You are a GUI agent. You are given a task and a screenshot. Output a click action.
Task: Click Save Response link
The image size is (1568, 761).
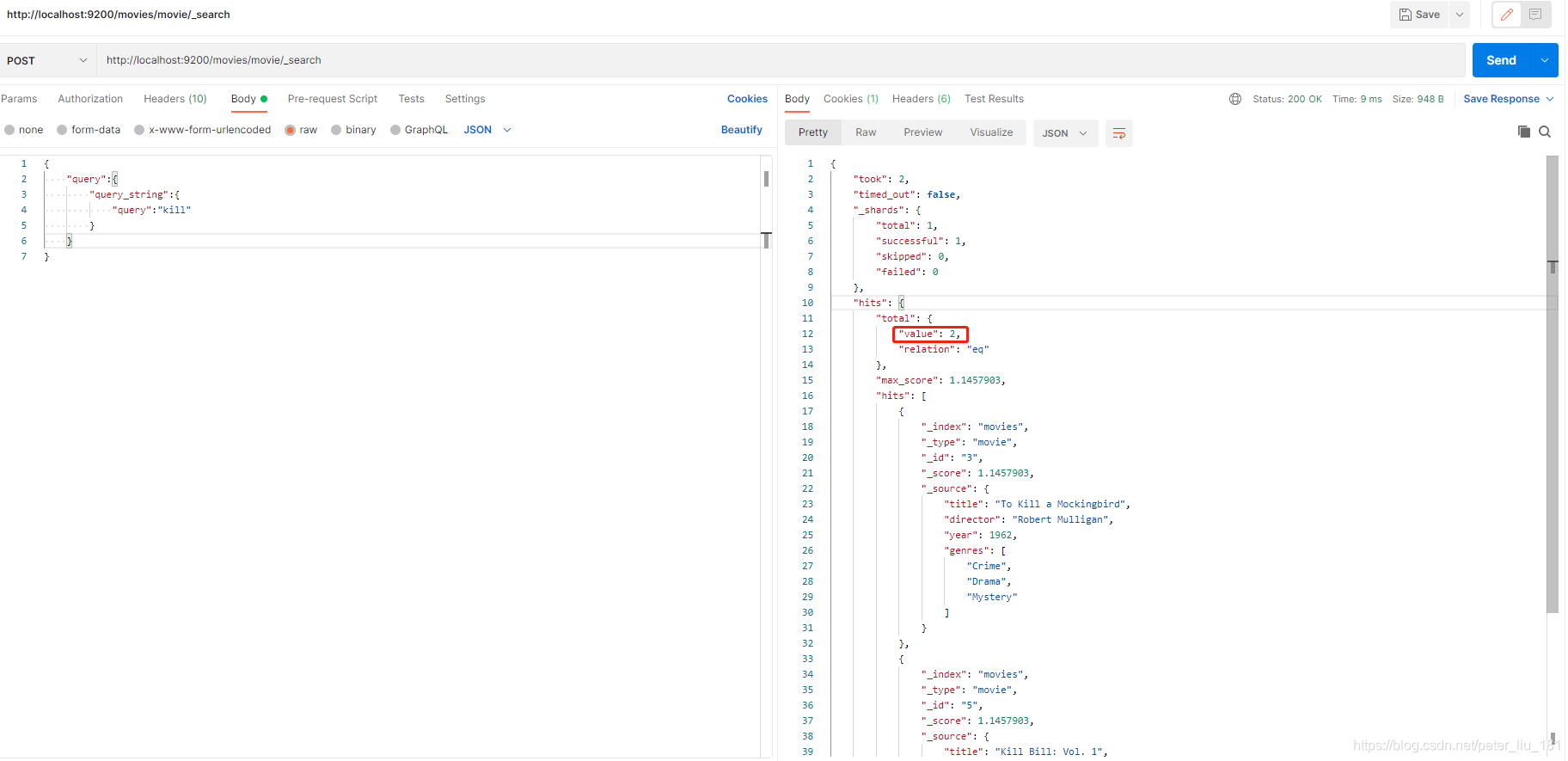(x=1501, y=99)
